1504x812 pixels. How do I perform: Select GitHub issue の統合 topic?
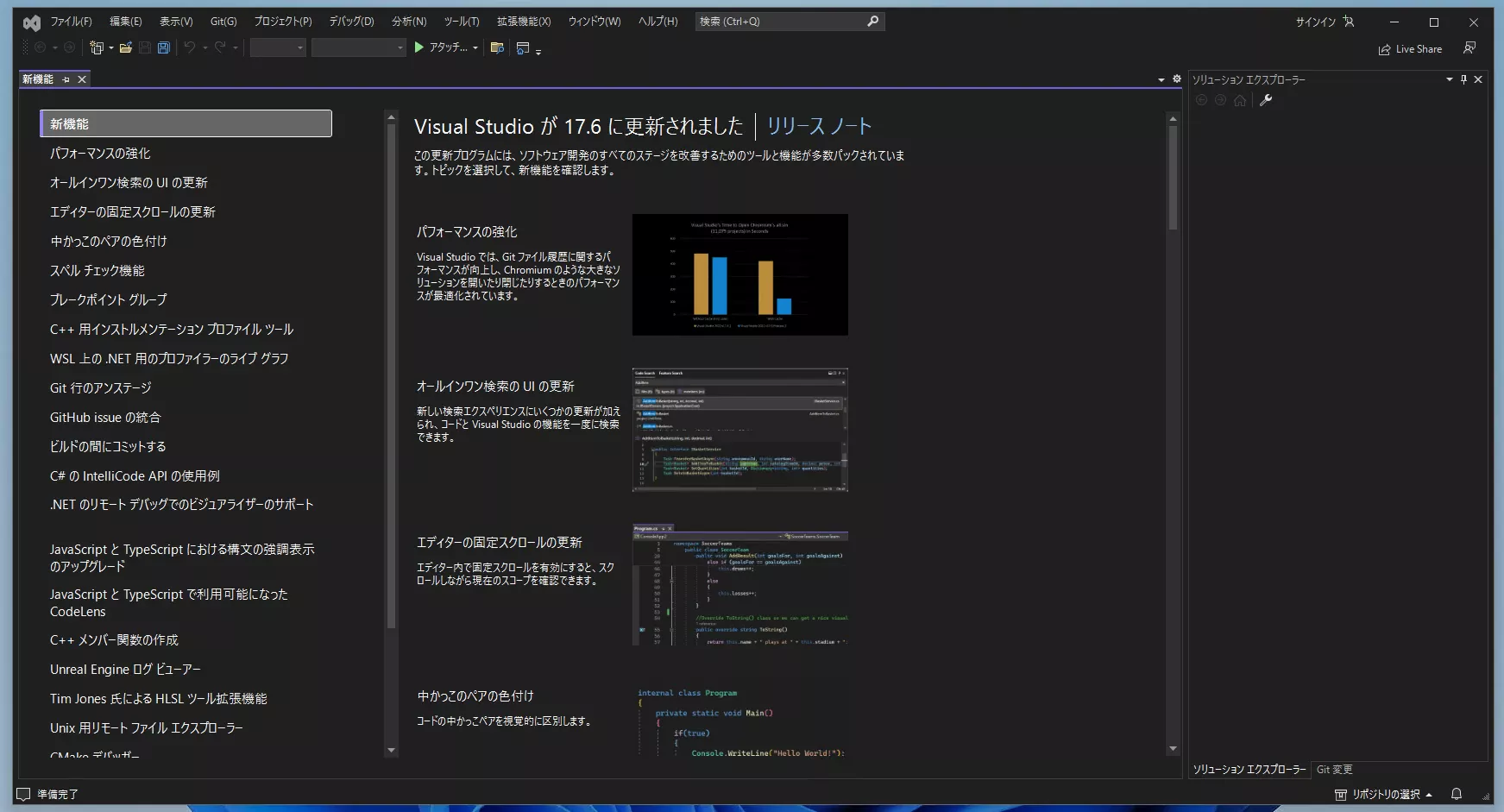(105, 418)
